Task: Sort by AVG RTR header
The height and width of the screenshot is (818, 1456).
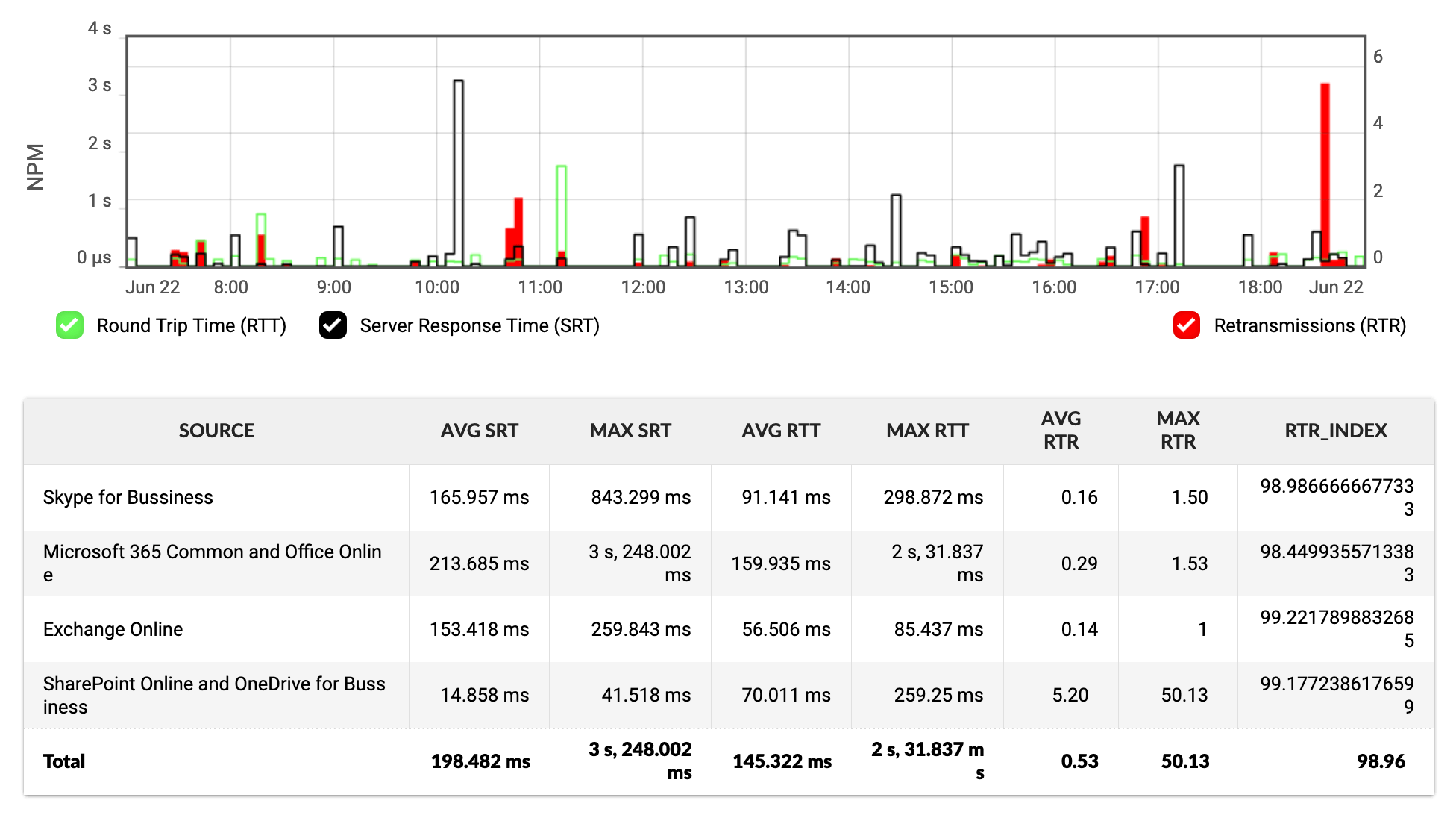Action: pos(1061,431)
